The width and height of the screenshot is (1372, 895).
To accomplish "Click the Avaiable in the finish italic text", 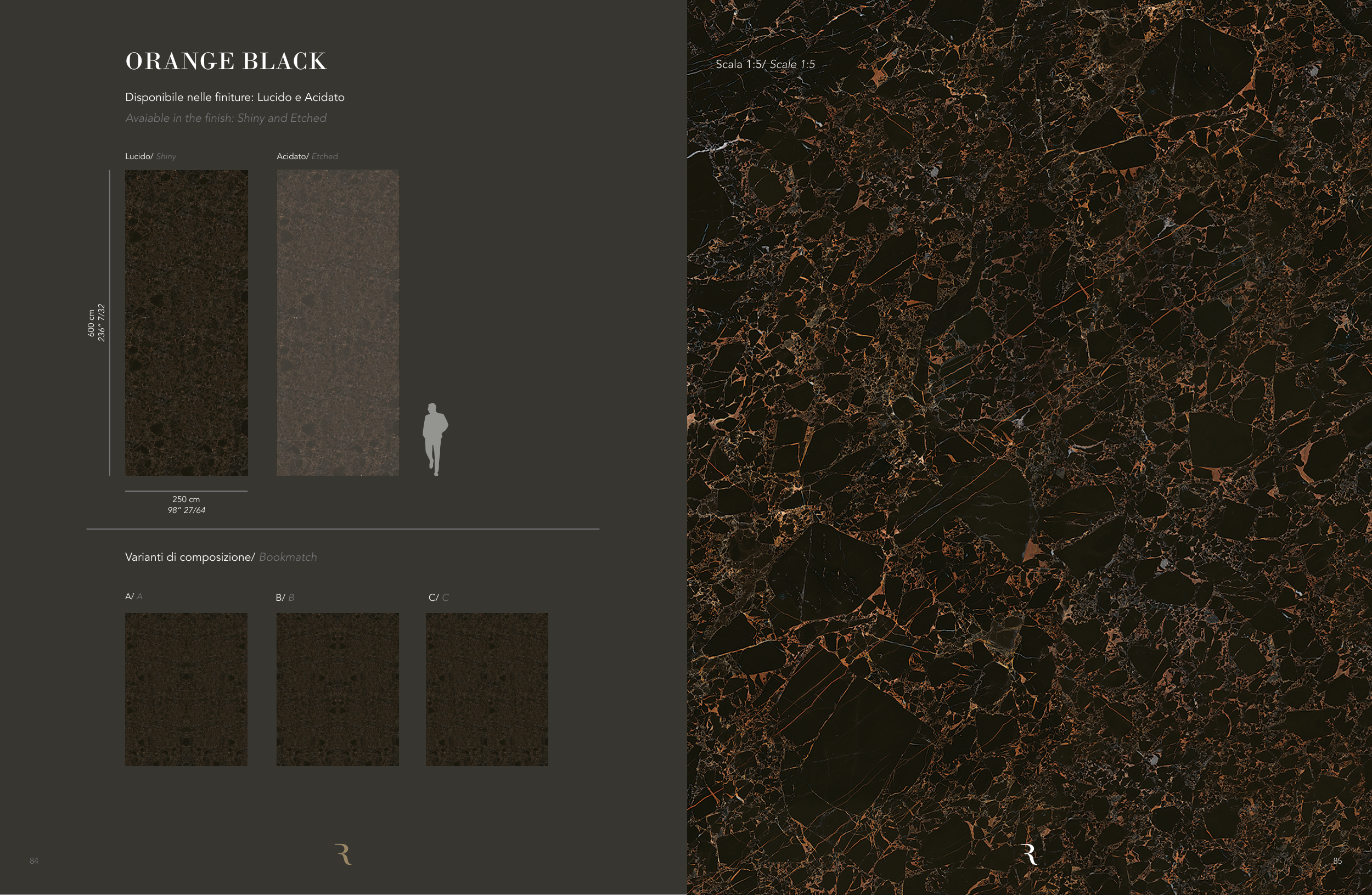I will coord(226,118).
